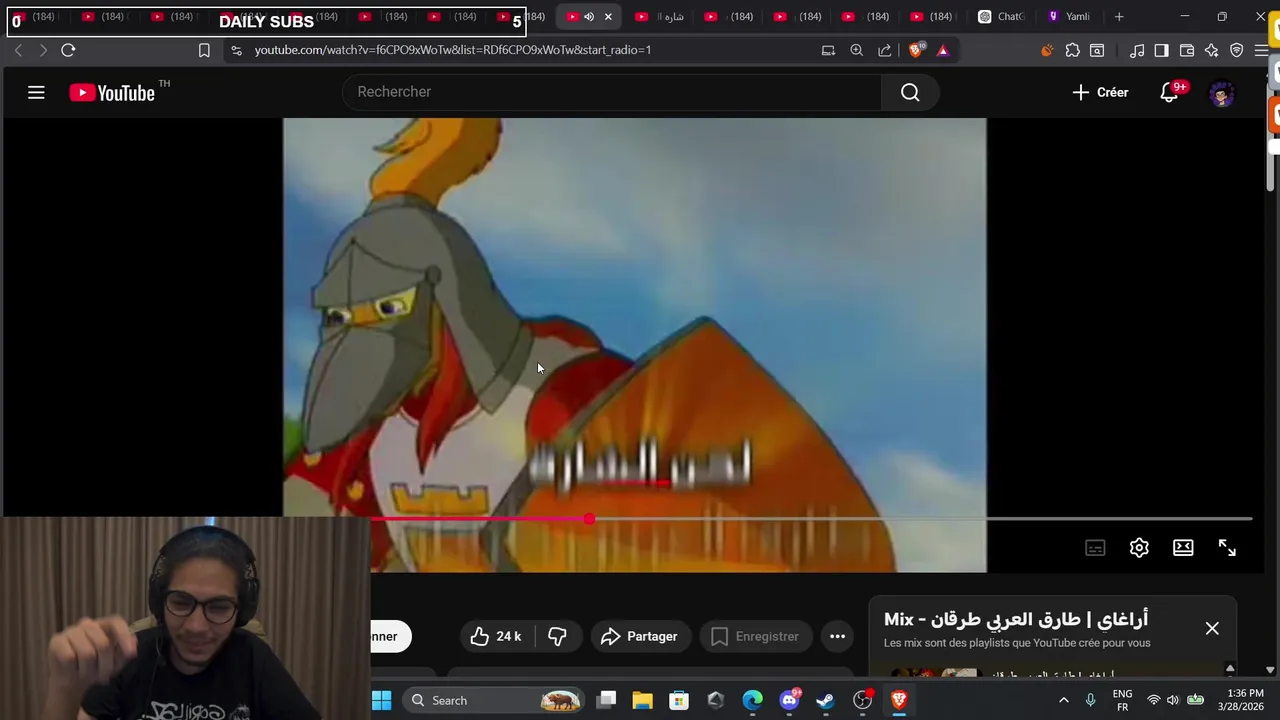This screenshot has height=720, width=1280.
Task: Open Discord from the taskbar
Action: click(x=789, y=700)
